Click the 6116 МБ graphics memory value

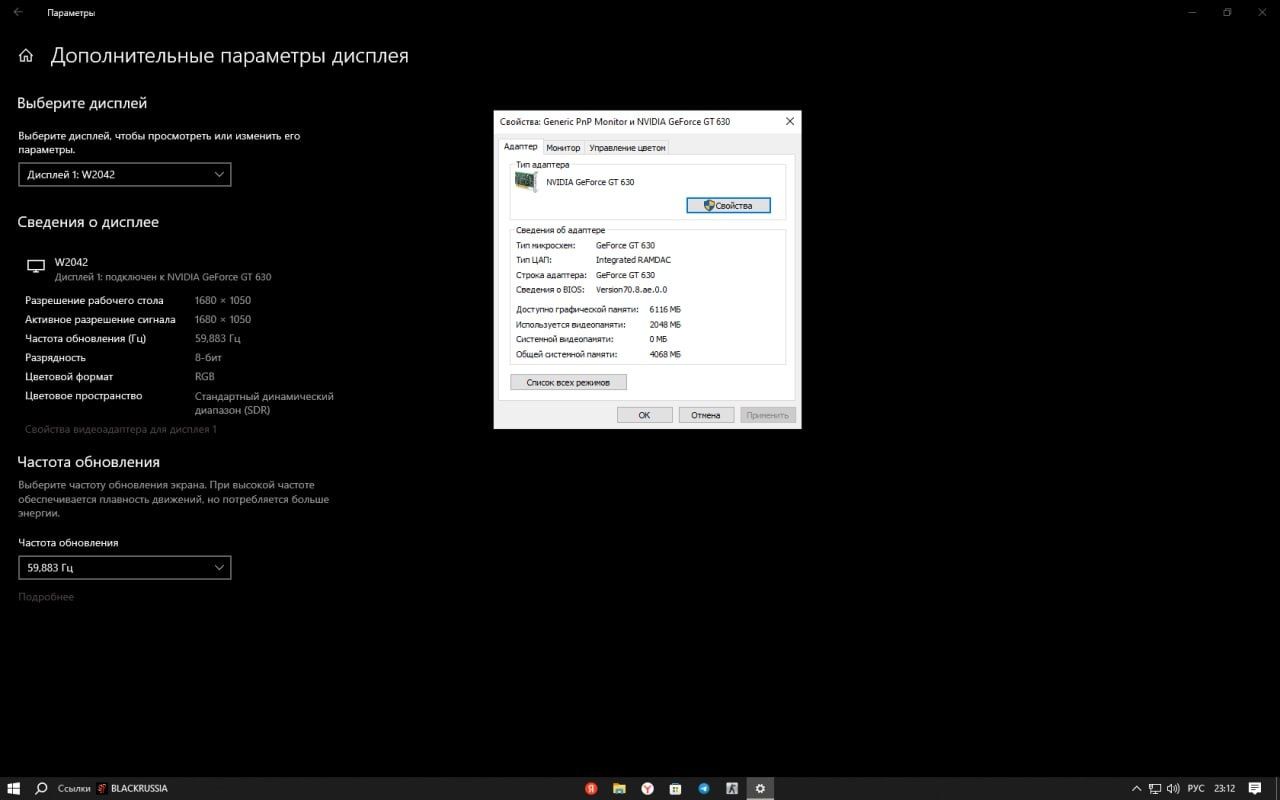665,310
